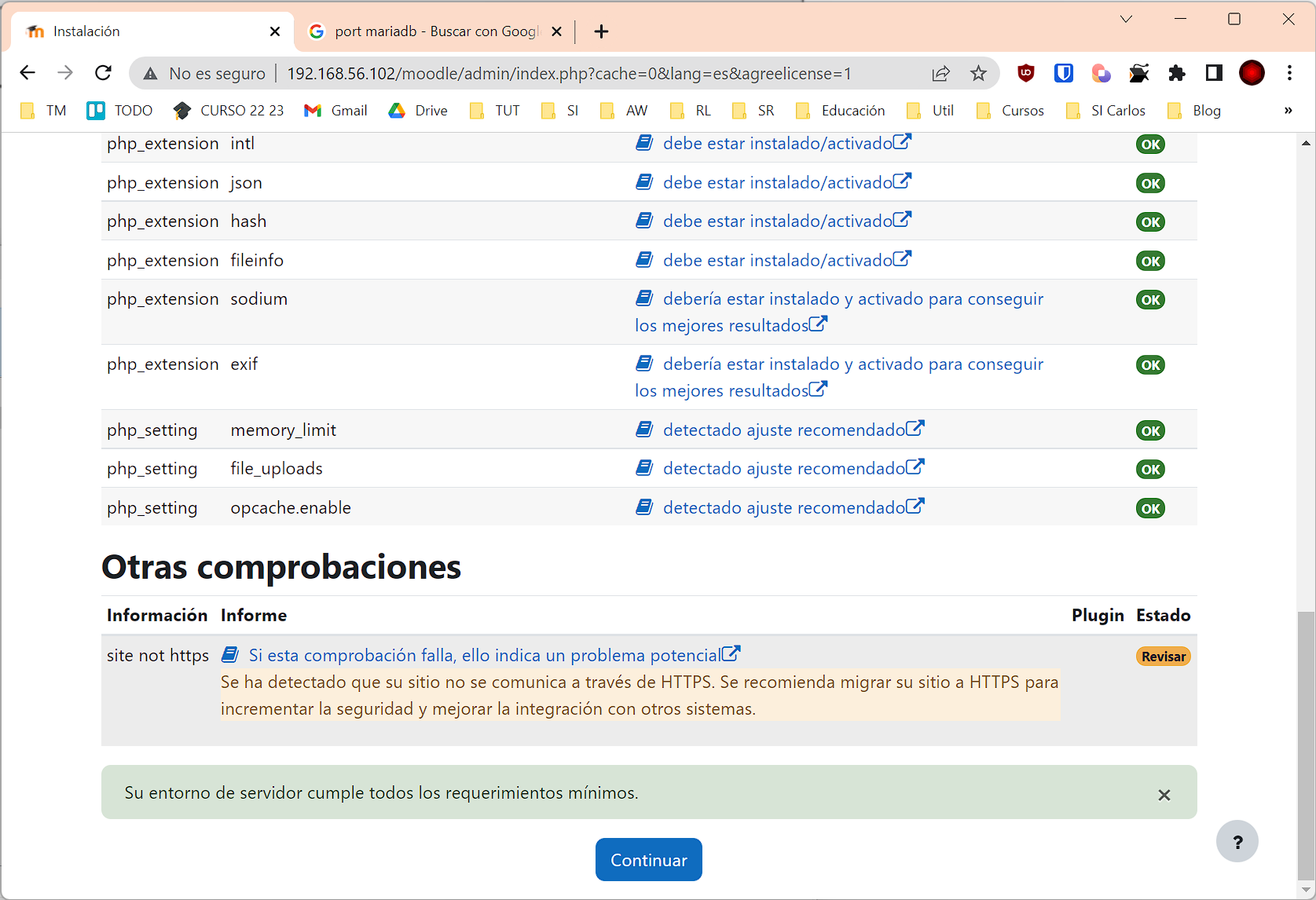Image resolution: width=1316 pixels, height=900 pixels.
Task: Open the TUT bookmark folder
Action: coord(495,111)
